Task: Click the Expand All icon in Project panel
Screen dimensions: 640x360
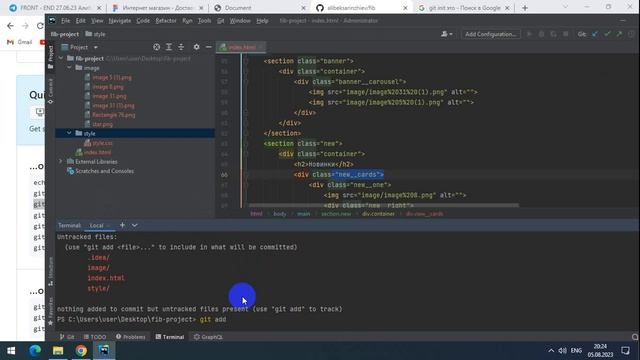Action: pos(169,47)
